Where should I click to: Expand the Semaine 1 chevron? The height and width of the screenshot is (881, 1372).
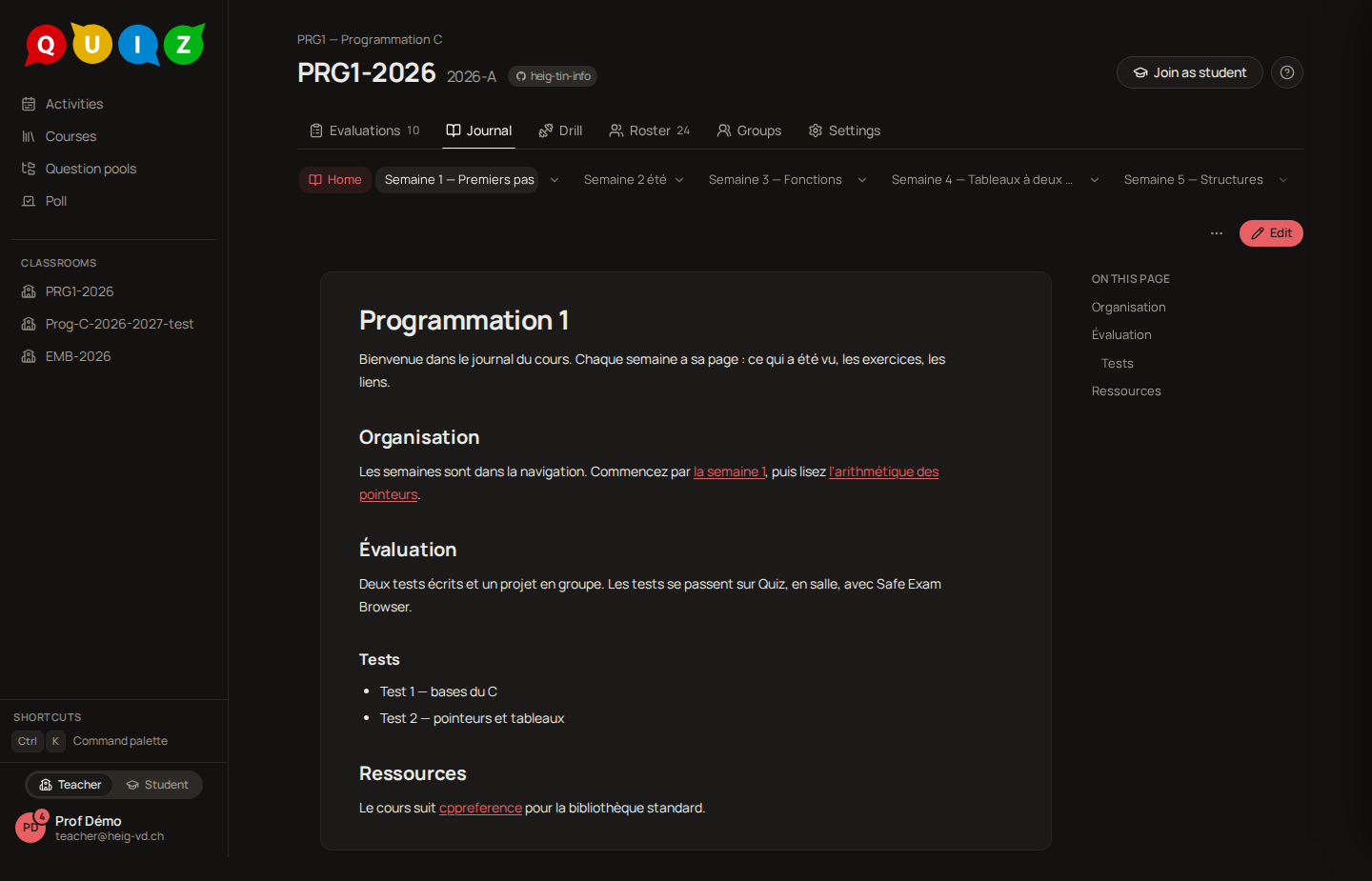click(x=555, y=180)
